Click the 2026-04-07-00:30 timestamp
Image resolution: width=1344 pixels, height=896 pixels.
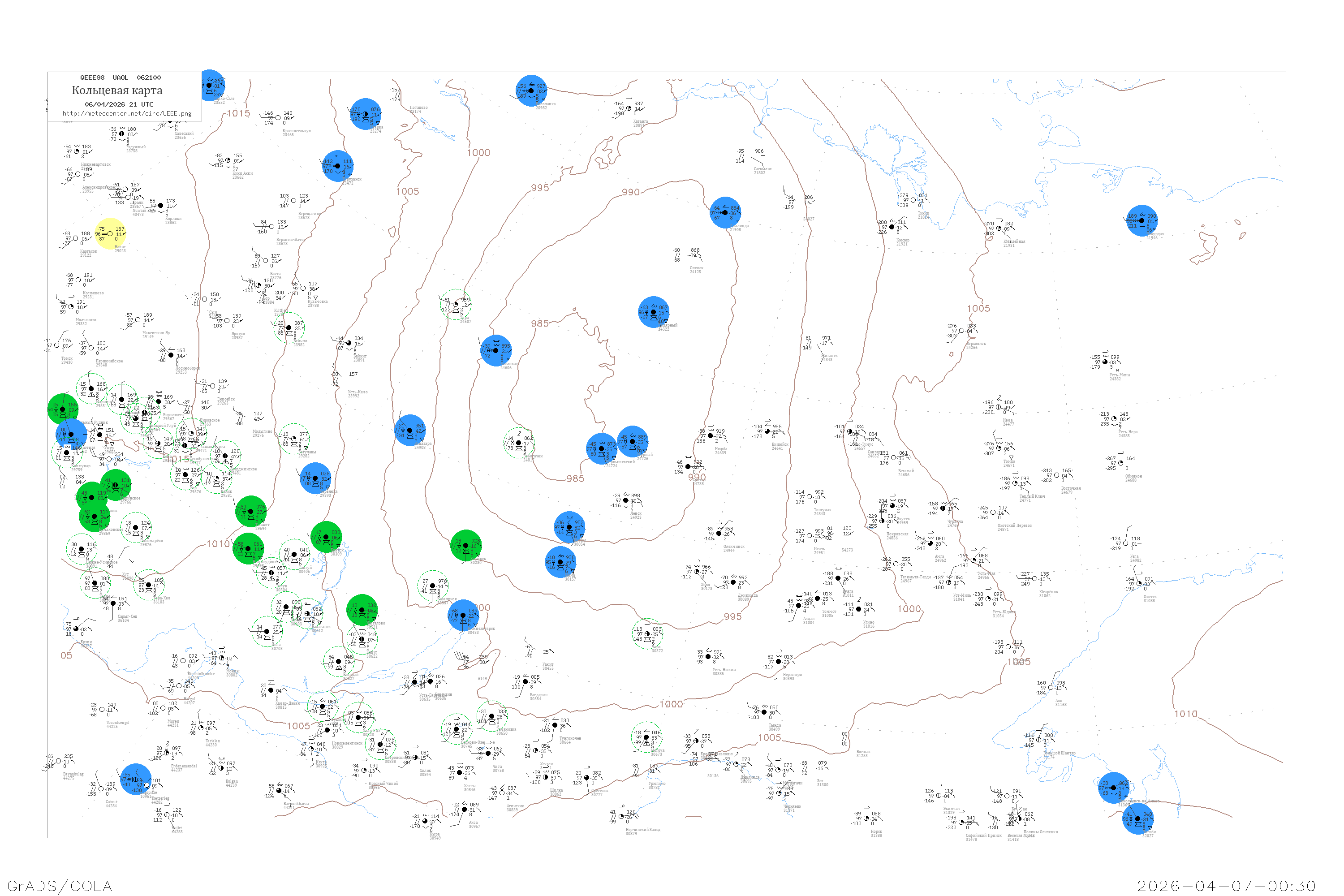[x=1226, y=886]
